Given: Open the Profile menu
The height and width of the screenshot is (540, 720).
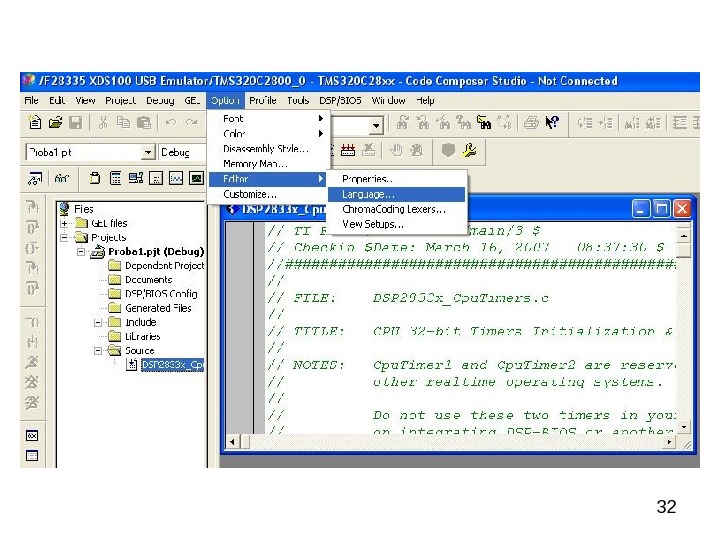Looking at the screenshot, I should point(263,101).
